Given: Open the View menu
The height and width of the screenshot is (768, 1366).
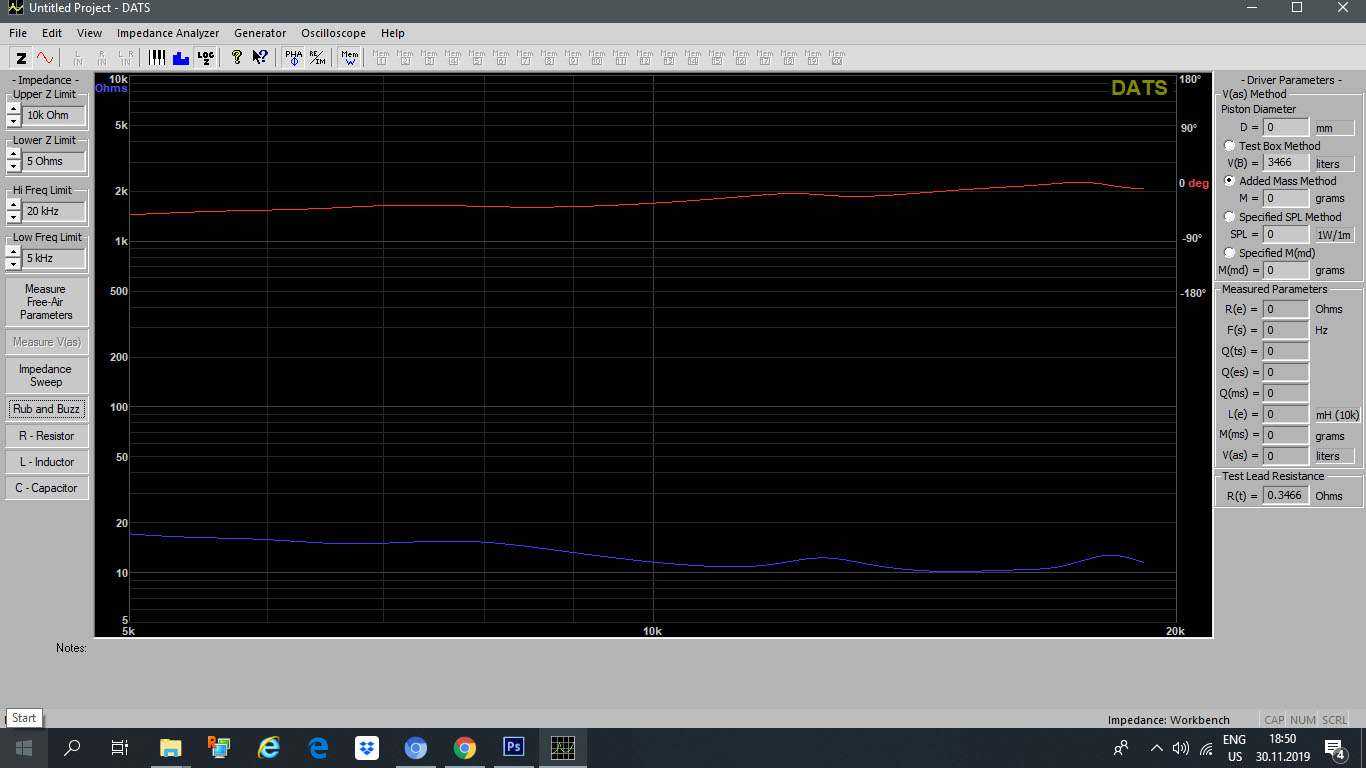Looking at the screenshot, I should [89, 33].
